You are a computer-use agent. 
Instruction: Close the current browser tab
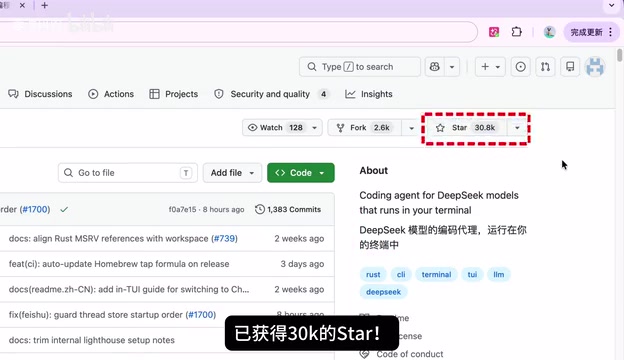coord(22,6)
